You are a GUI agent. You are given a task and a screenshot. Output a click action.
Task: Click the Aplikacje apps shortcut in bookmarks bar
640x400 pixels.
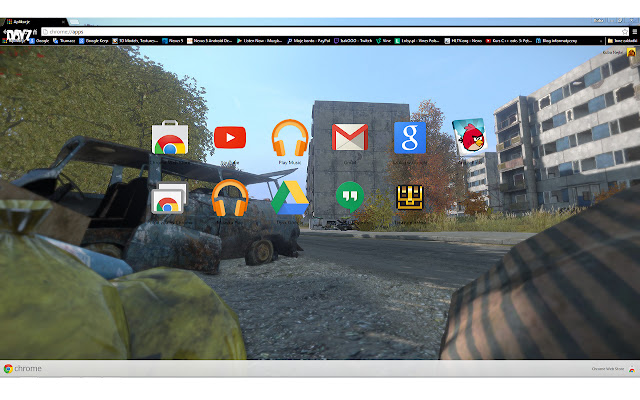click(15, 41)
